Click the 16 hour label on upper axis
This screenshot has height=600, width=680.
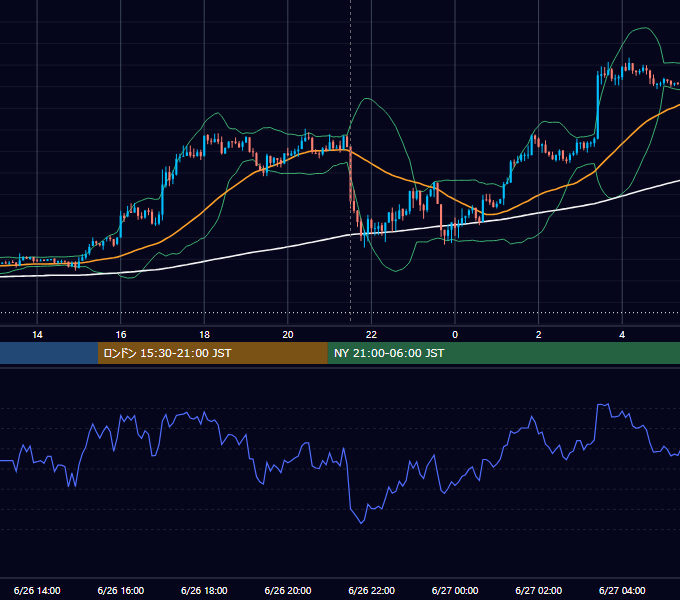(121, 335)
